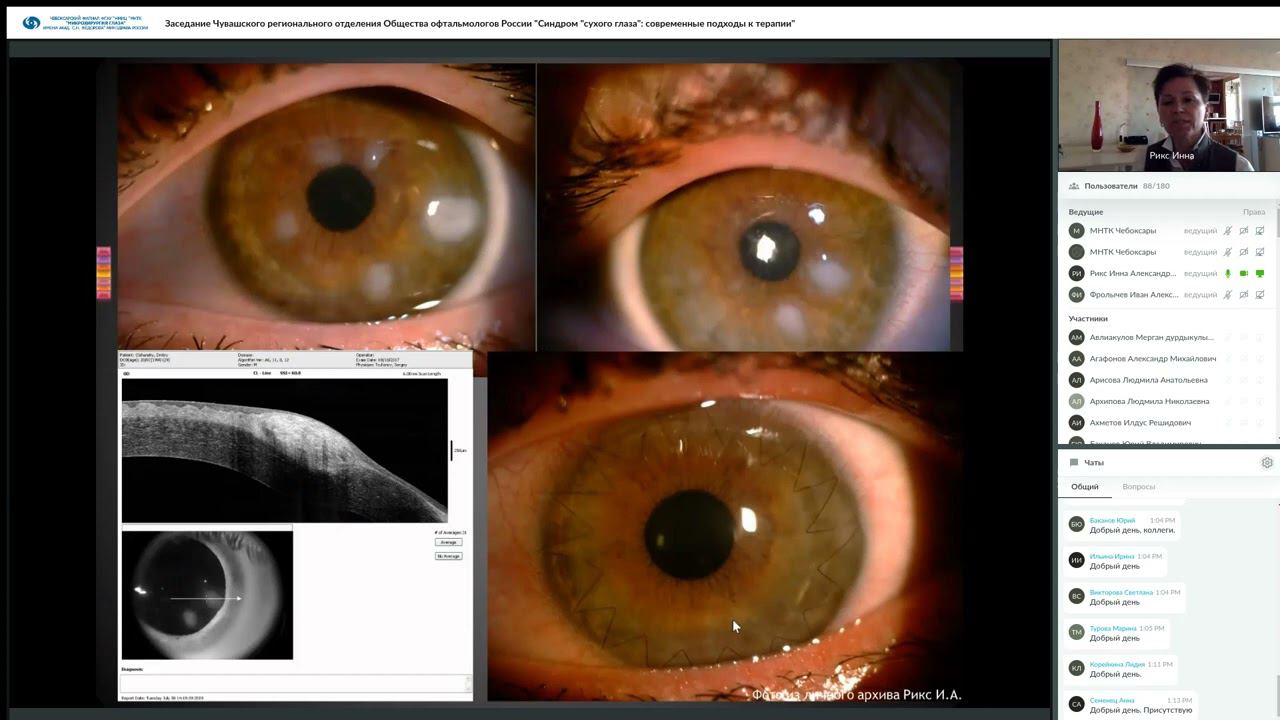Click the Участники section heading
The image size is (1280, 720).
point(1088,319)
